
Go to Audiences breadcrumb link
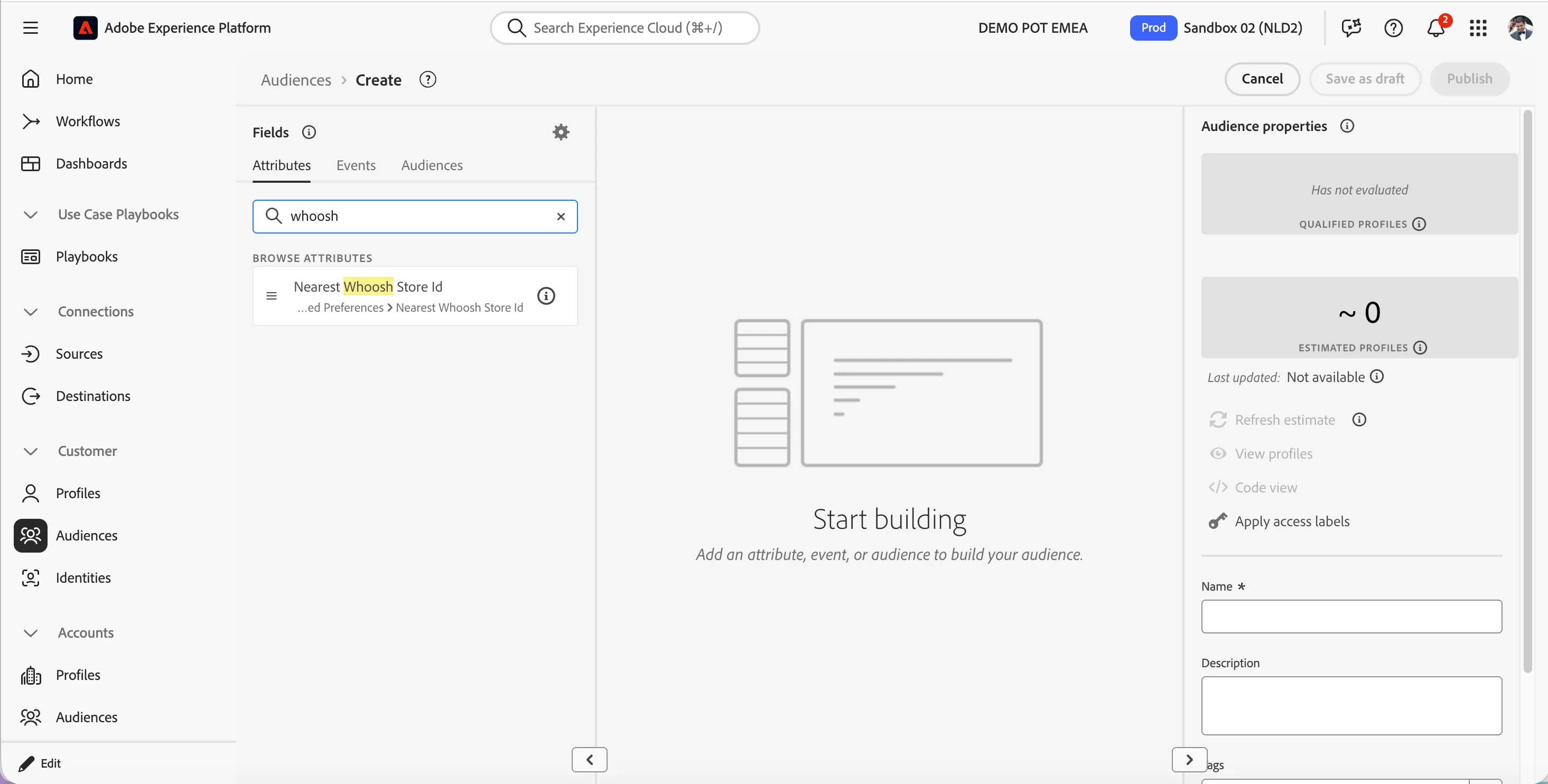[x=296, y=79]
